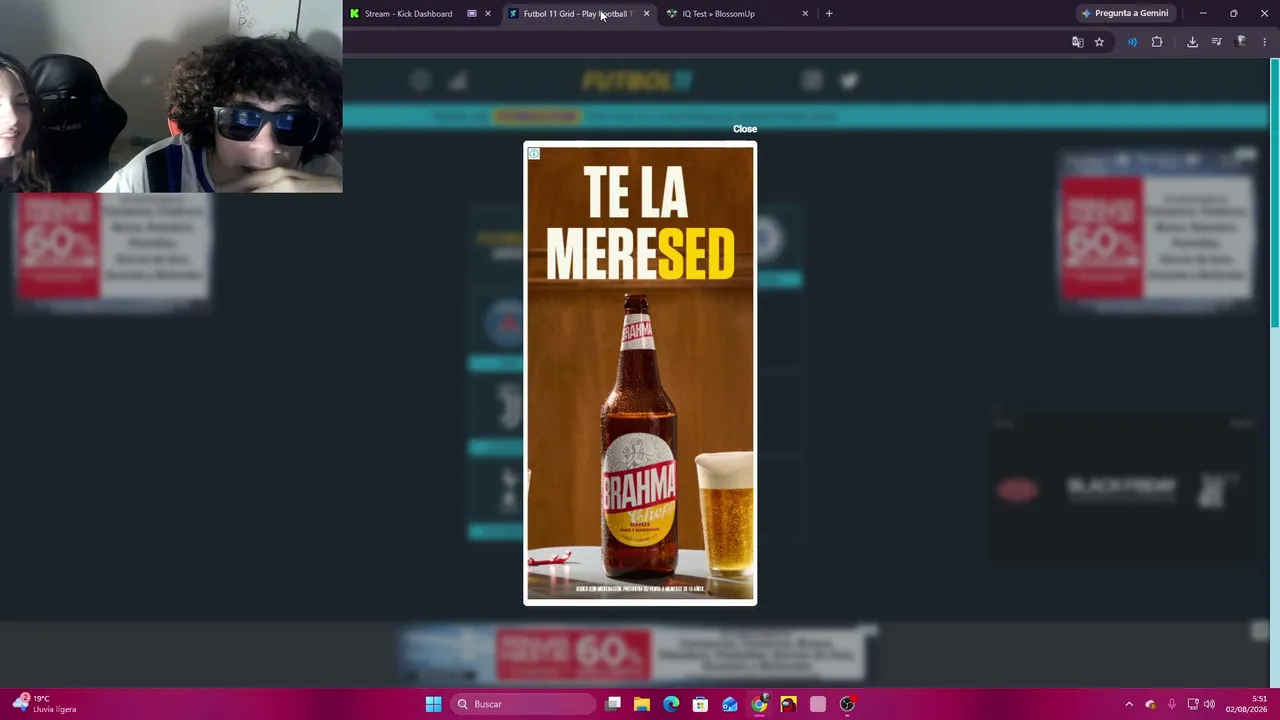Image resolution: width=1280 pixels, height=720 pixels.
Task: Click the blurred FUTBOL11 site logo
Action: tap(637, 81)
